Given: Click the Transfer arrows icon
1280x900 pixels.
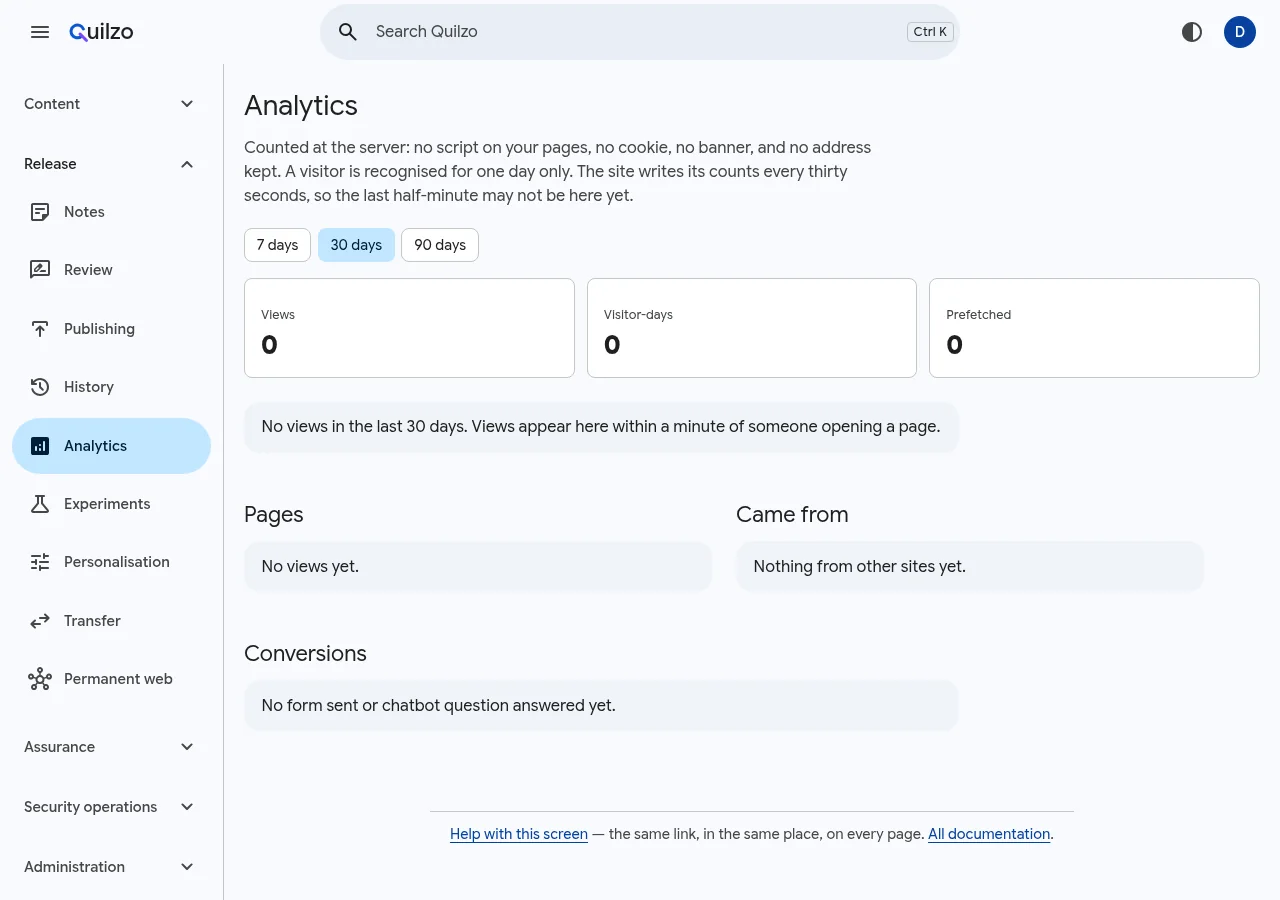Looking at the screenshot, I should [40, 621].
